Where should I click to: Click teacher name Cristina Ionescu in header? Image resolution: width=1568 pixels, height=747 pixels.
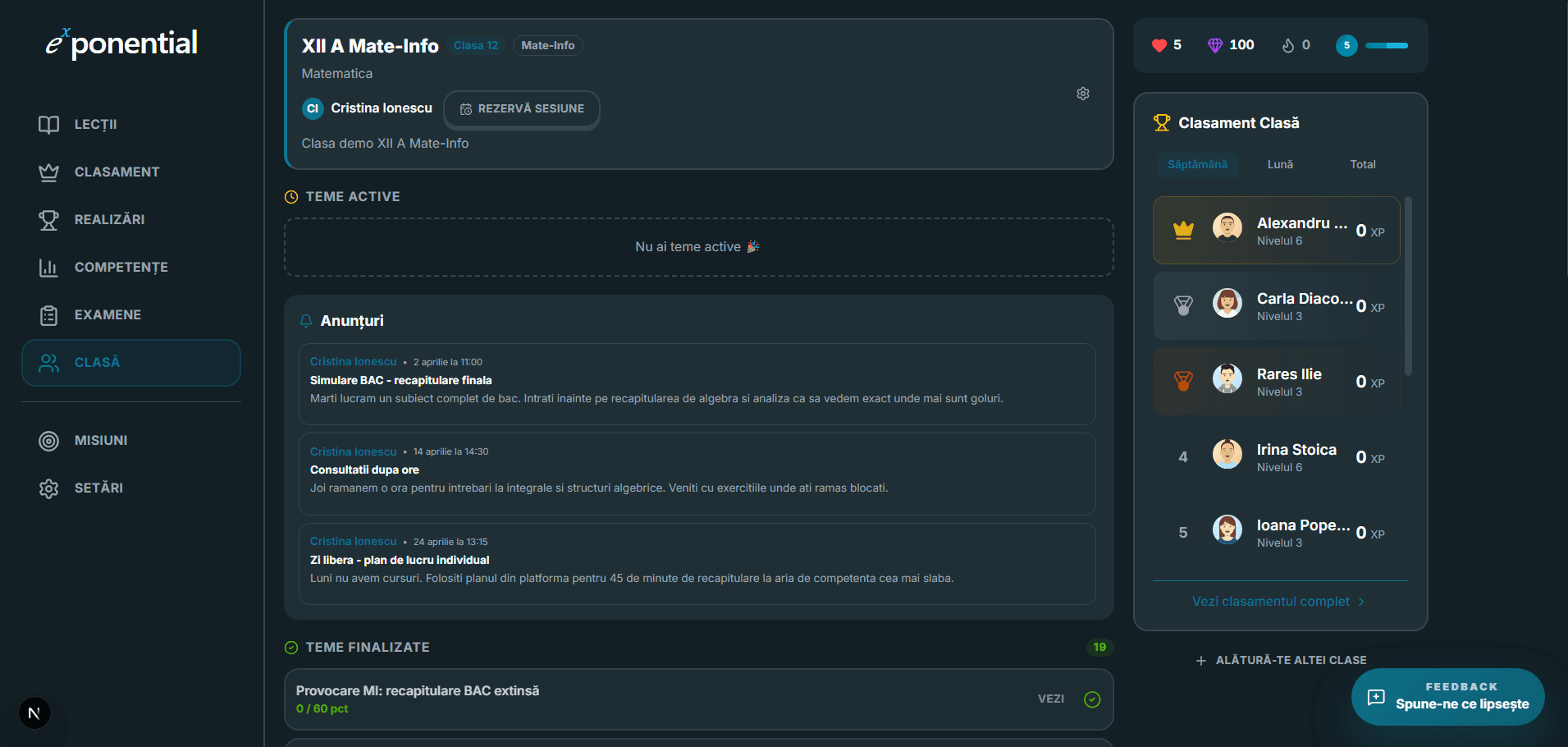[x=382, y=108]
